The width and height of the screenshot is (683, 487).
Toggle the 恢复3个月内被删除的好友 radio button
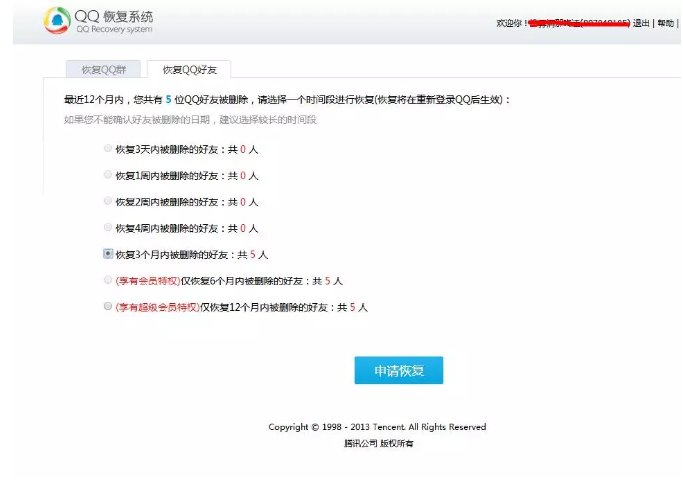[108, 254]
